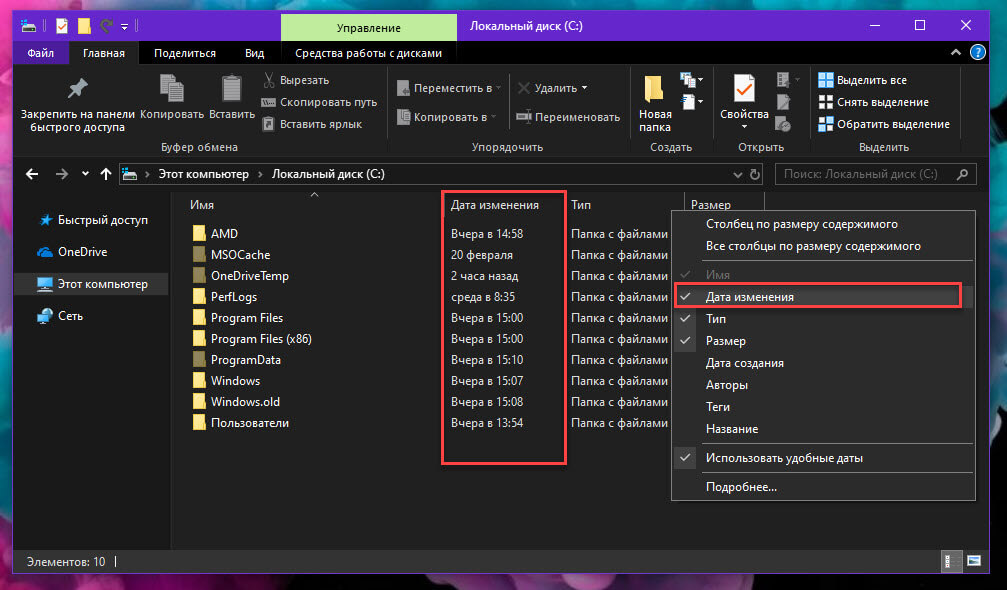Click Этот компьютер in address breadcrumb
1007x590 pixels.
click(x=204, y=174)
